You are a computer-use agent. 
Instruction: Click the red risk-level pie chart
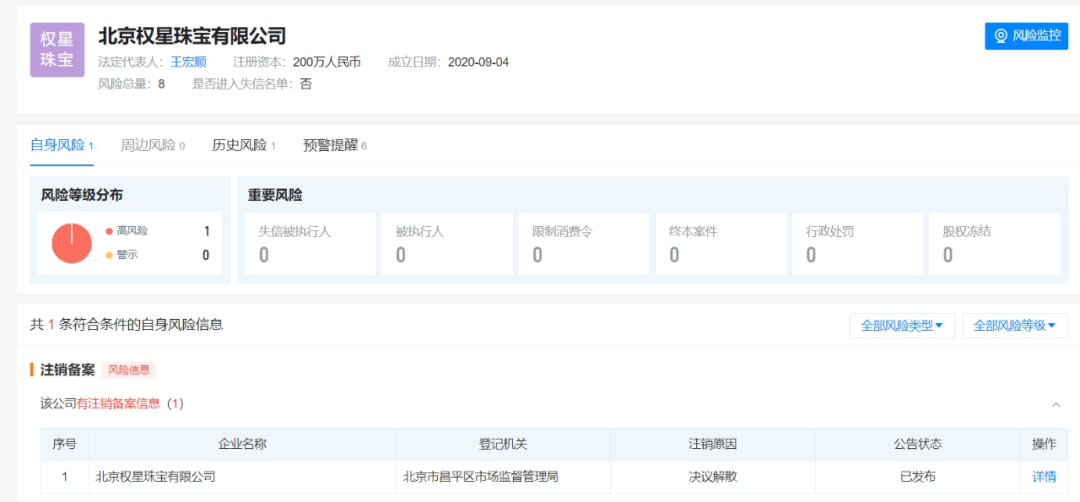click(x=71, y=243)
